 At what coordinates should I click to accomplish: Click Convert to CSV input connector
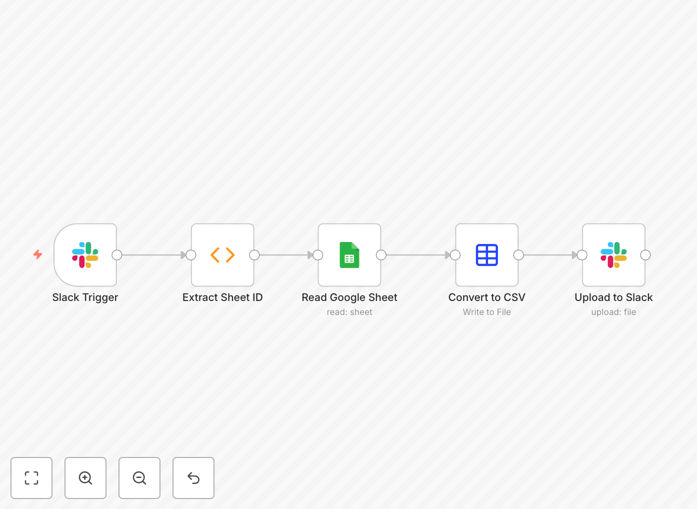455,255
